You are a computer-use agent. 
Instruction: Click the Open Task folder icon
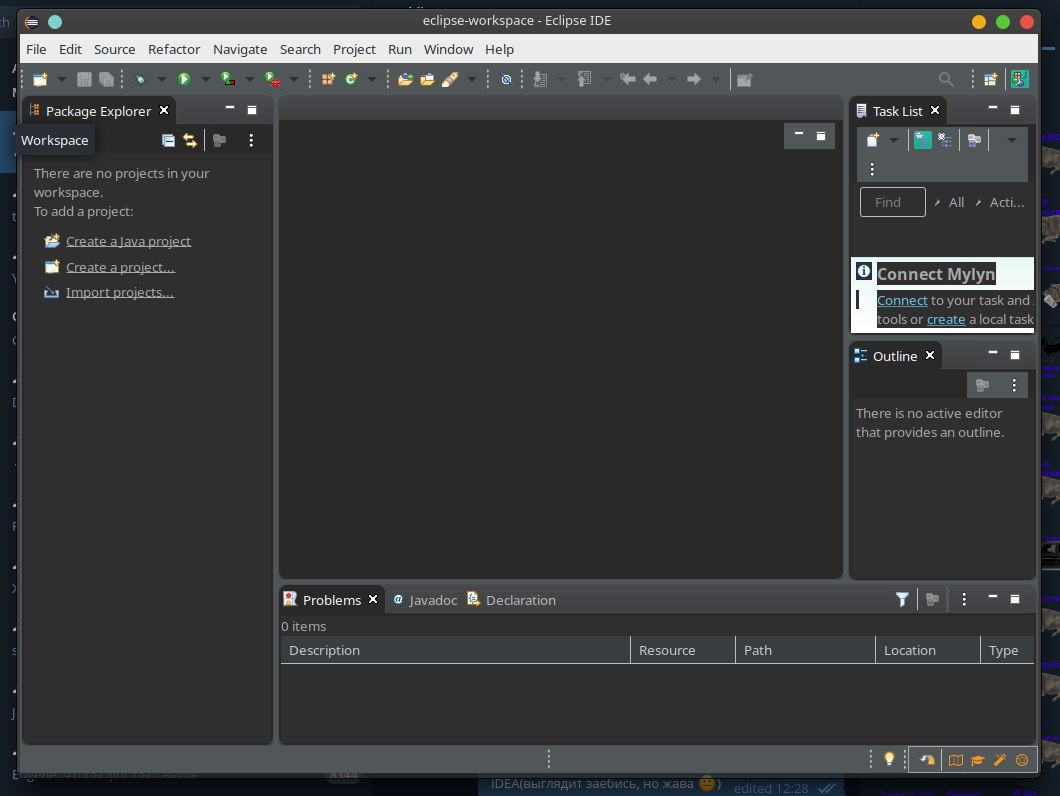[427, 79]
